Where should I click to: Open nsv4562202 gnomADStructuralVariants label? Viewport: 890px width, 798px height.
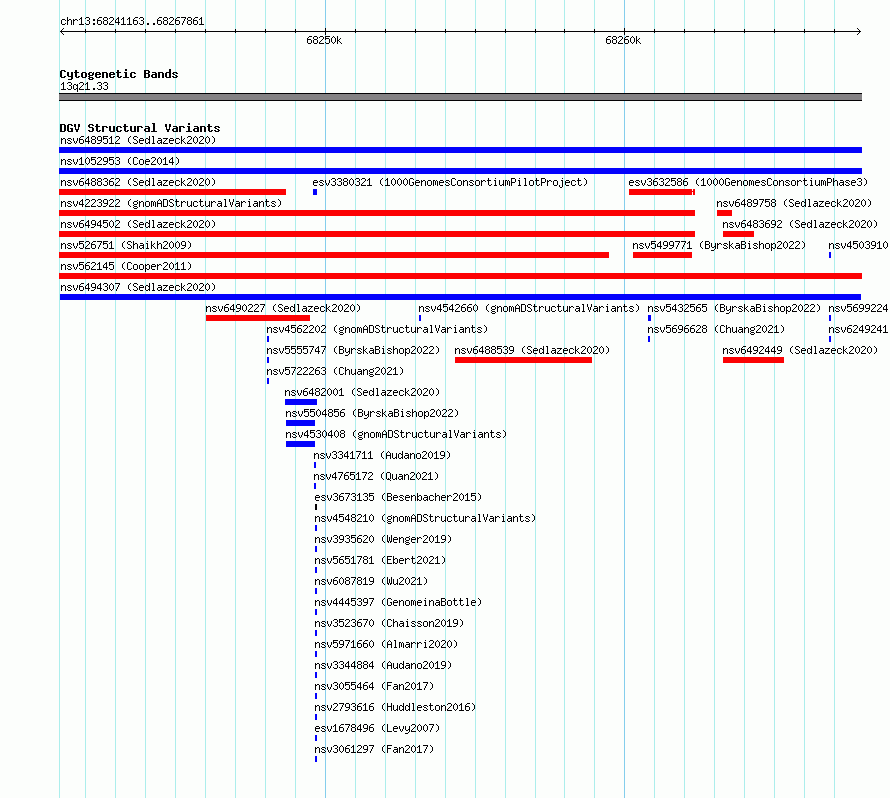pyautogui.click(x=377, y=329)
